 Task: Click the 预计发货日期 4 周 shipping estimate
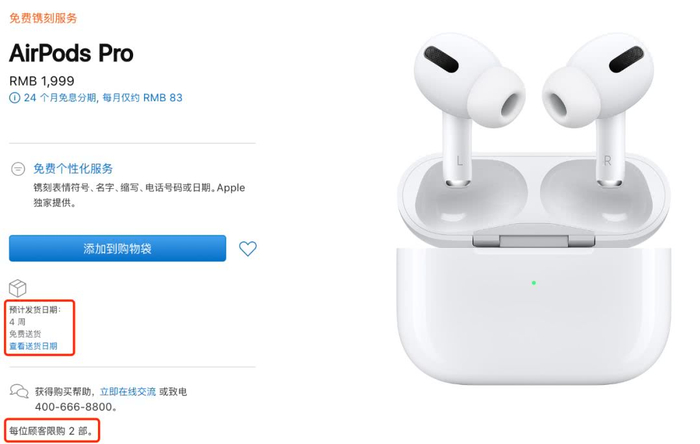click(35, 315)
